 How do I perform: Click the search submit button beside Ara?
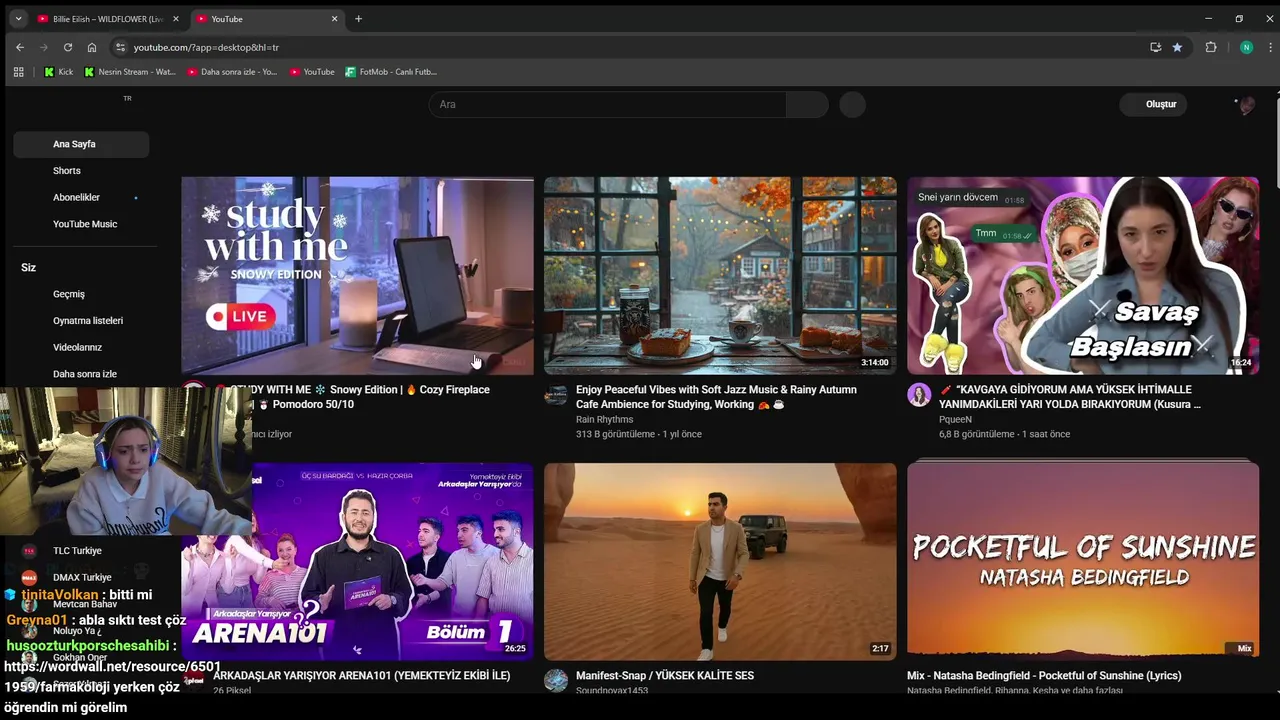pyautogui.click(x=807, y=104)
